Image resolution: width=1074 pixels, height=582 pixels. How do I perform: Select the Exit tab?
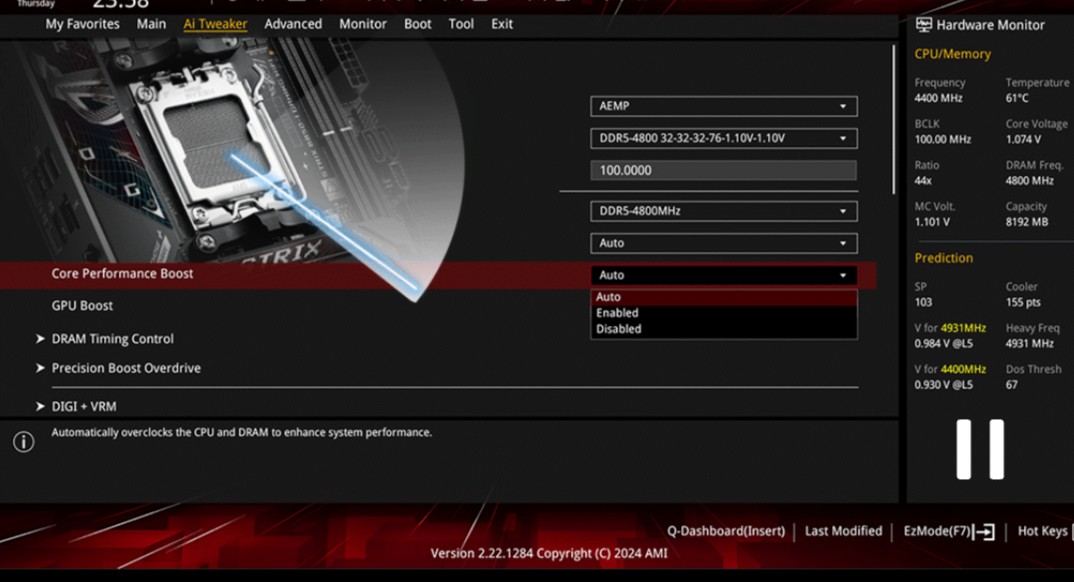(x=502, y=24)
